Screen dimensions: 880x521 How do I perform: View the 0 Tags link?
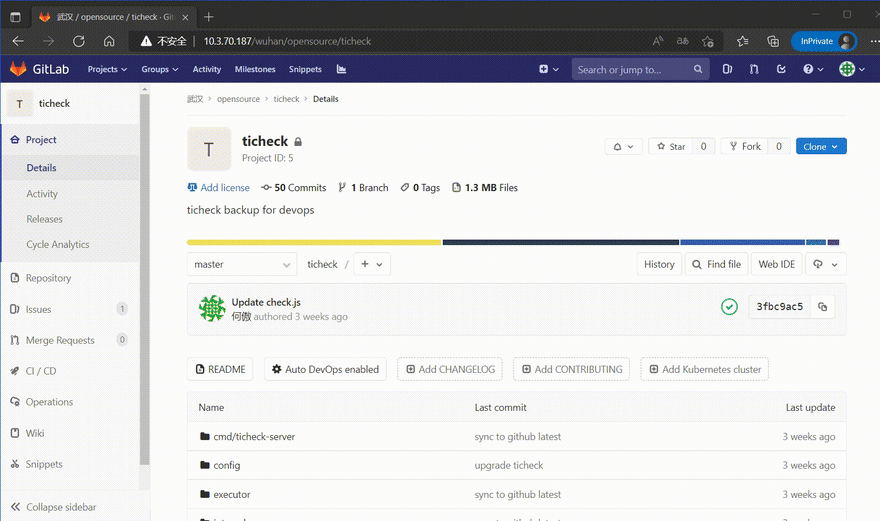[420, 188]
